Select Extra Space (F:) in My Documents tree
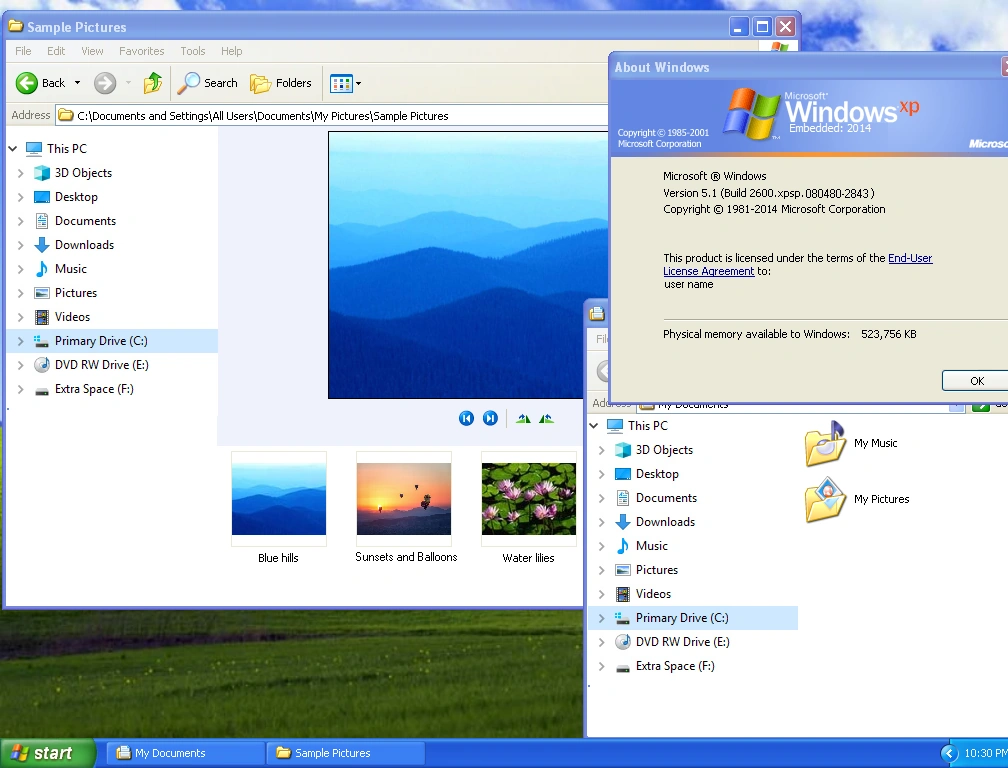The image size is (1008, 768). (x=665, y=666)
